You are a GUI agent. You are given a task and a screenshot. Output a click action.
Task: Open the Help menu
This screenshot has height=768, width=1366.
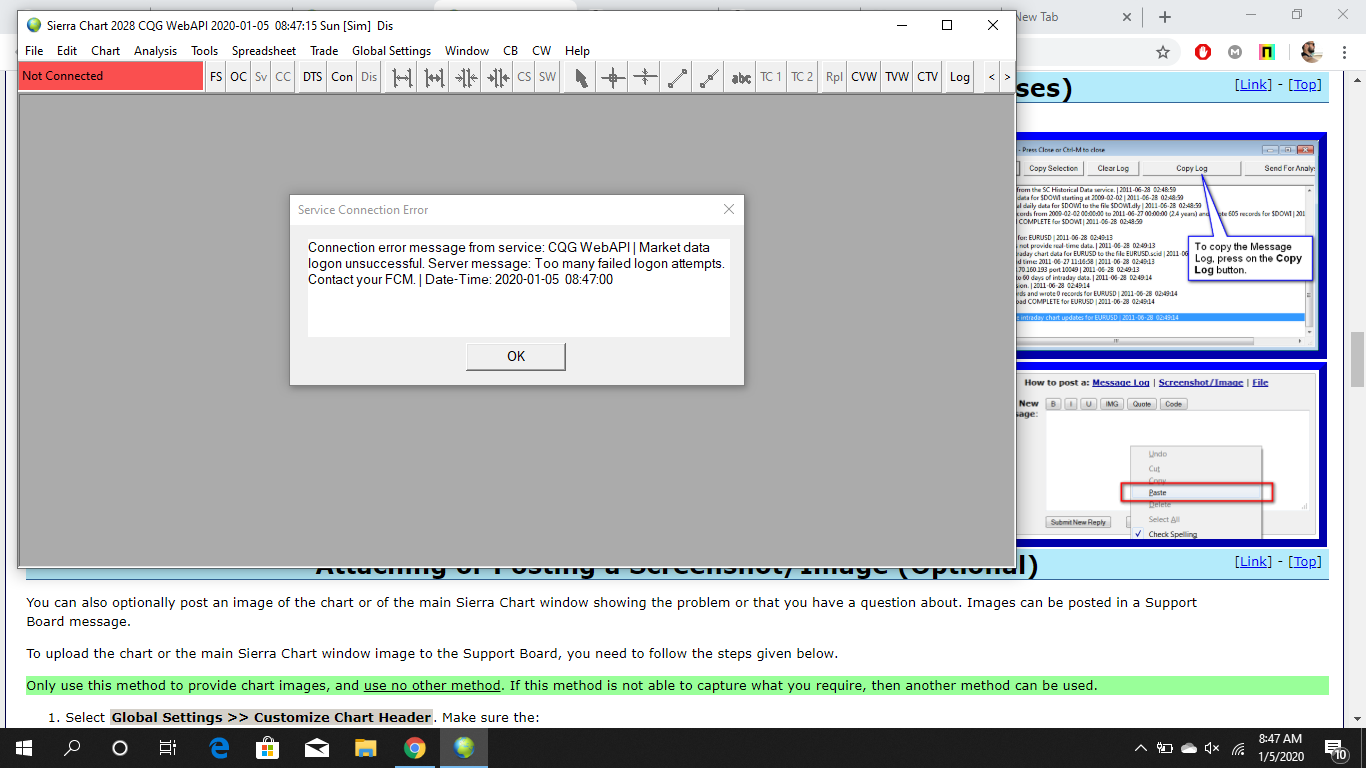click(x=577, y=51)
